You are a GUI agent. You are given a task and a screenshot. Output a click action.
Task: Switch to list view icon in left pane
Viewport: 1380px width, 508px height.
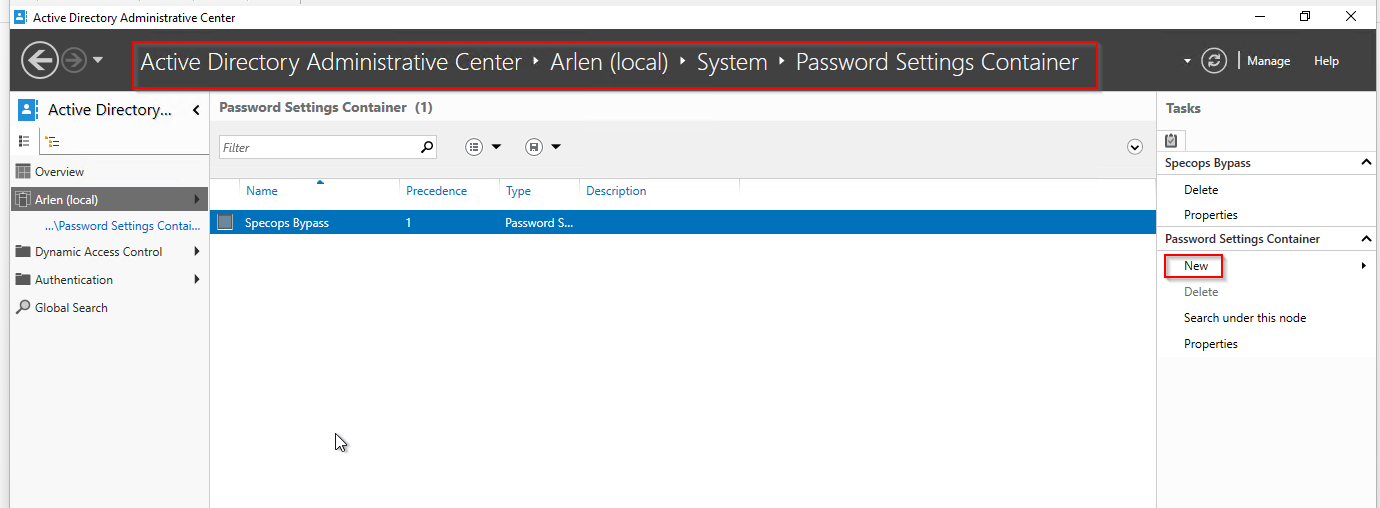[25, 141]
